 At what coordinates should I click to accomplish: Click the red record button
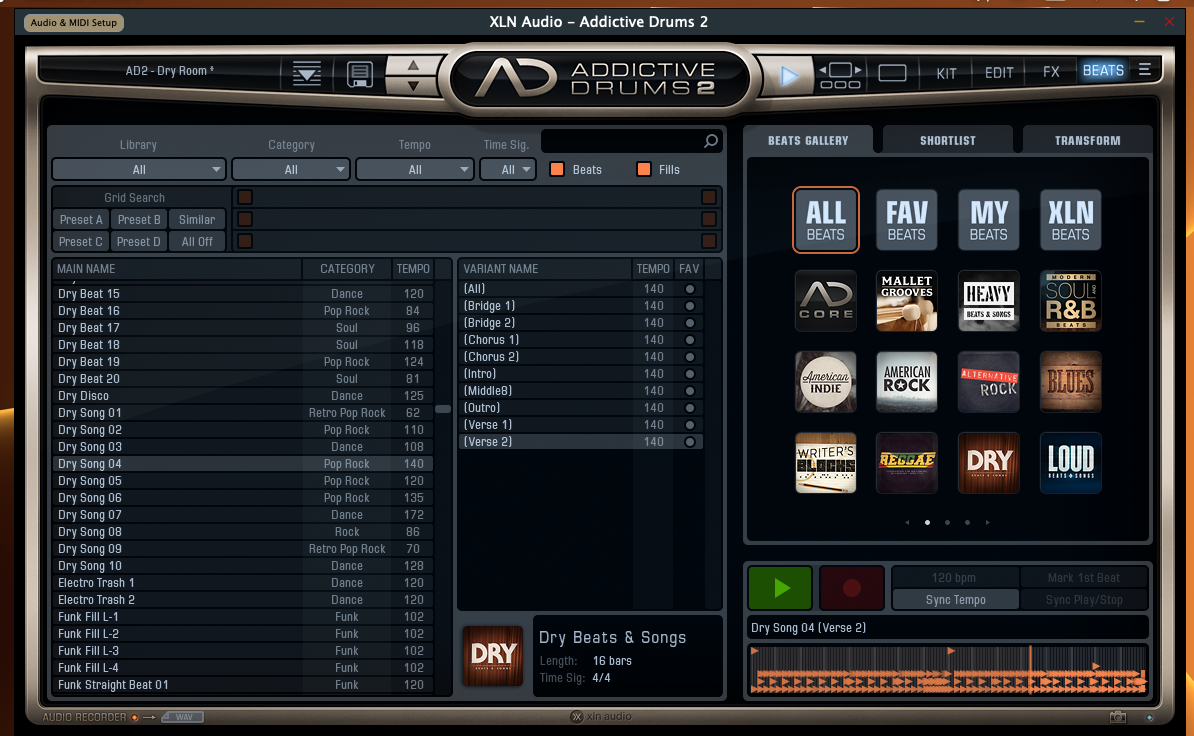pyautogui.click(x=851, y=588)
